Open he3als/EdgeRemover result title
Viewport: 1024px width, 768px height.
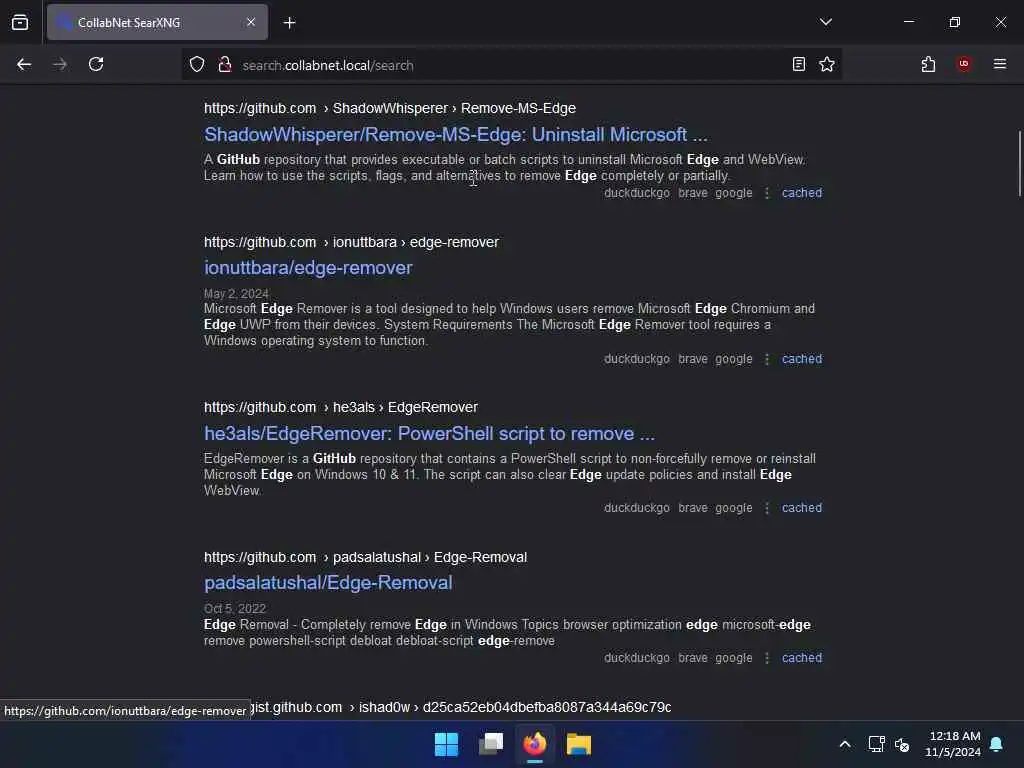(x=429, y=434)
